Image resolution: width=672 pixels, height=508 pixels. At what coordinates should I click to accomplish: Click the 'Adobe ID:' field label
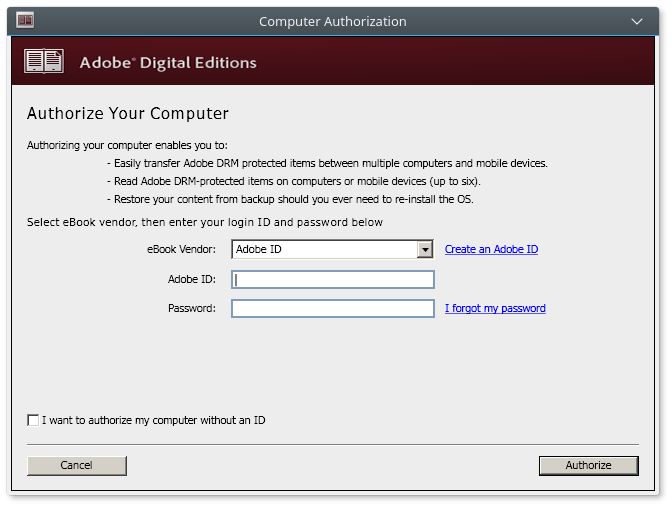[x=191, y=279]
